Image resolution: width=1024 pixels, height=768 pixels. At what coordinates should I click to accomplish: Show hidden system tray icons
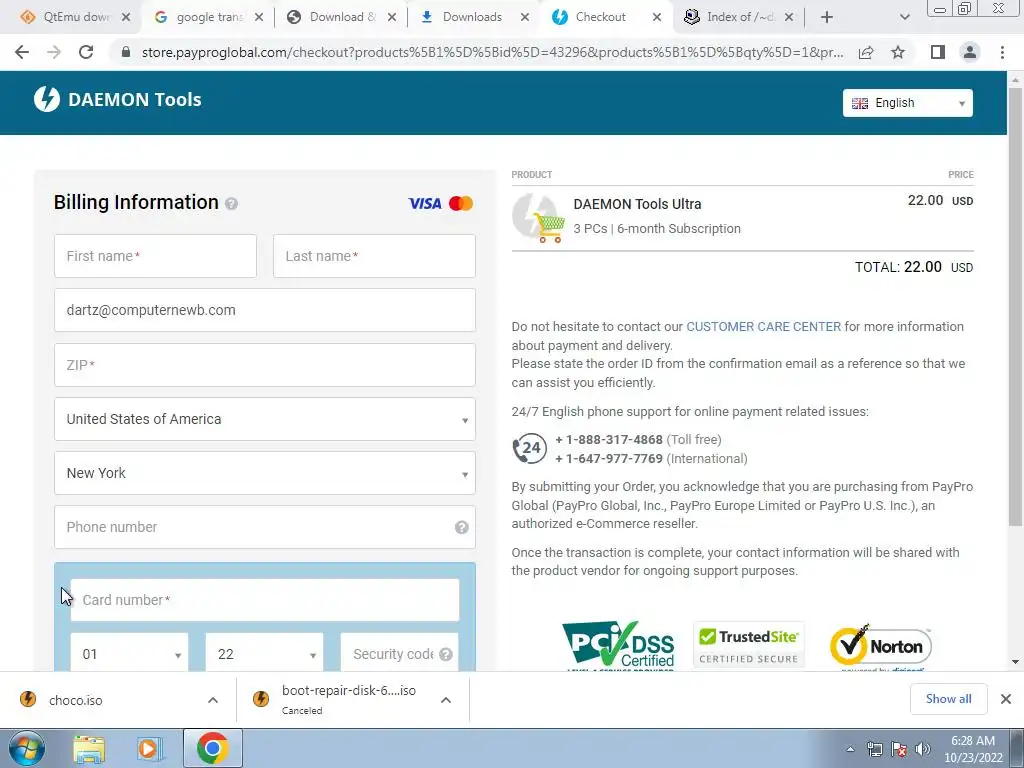point(850,749)
